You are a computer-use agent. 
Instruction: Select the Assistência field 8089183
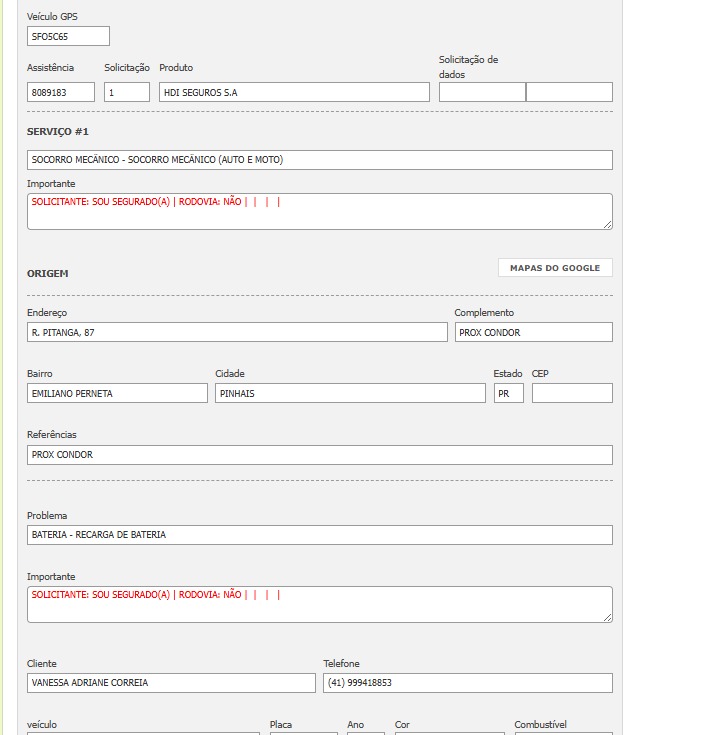[61, 92]
